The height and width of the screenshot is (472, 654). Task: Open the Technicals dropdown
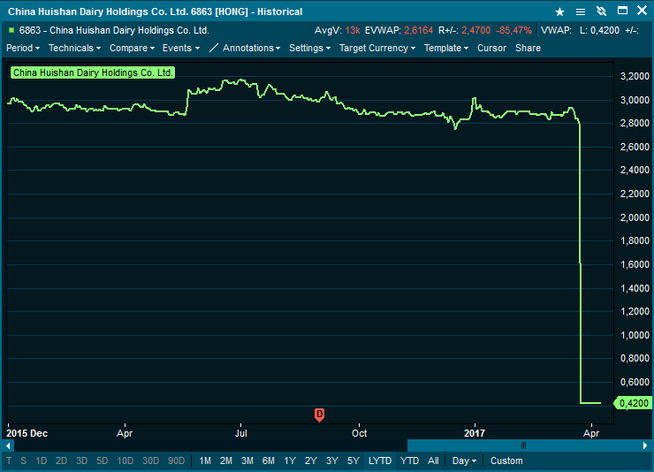(75, 48)
